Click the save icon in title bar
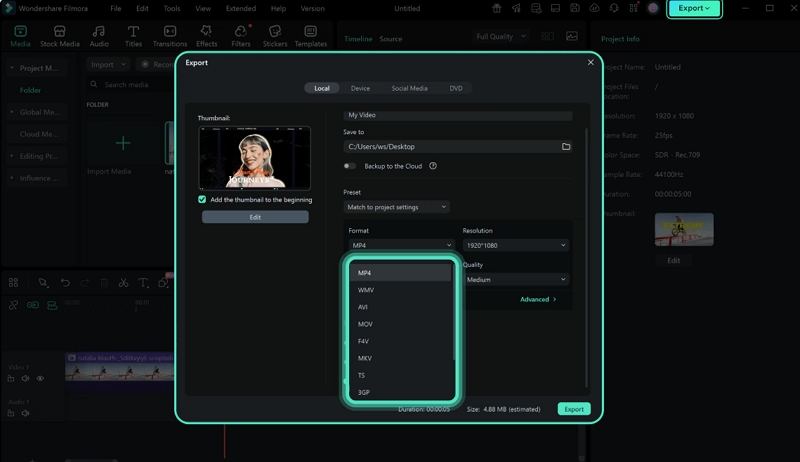The height and width of the screenshot is (462, 800). [575, 8]
